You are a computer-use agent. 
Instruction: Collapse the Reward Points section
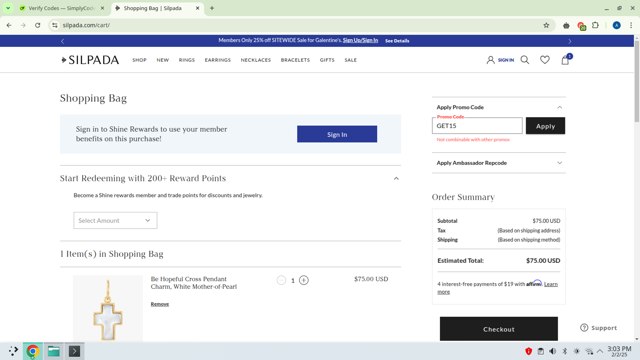coord(396,178)
